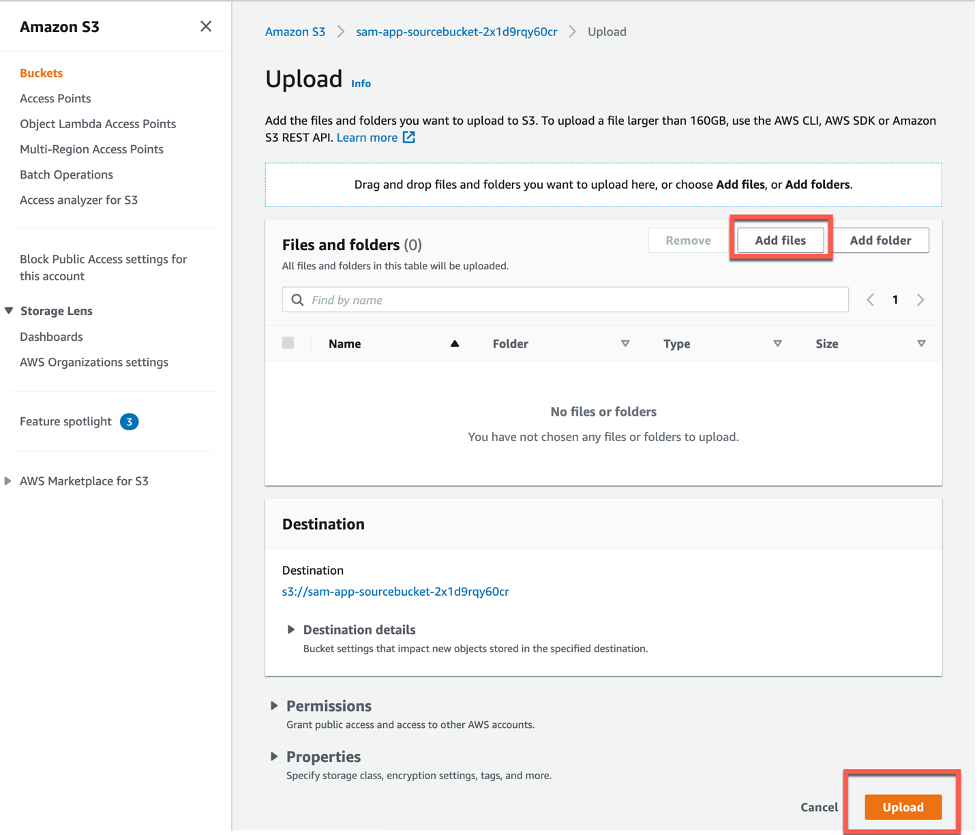Click the orange Upload button
Screen dimensions: 977x835
pos(903,807)
